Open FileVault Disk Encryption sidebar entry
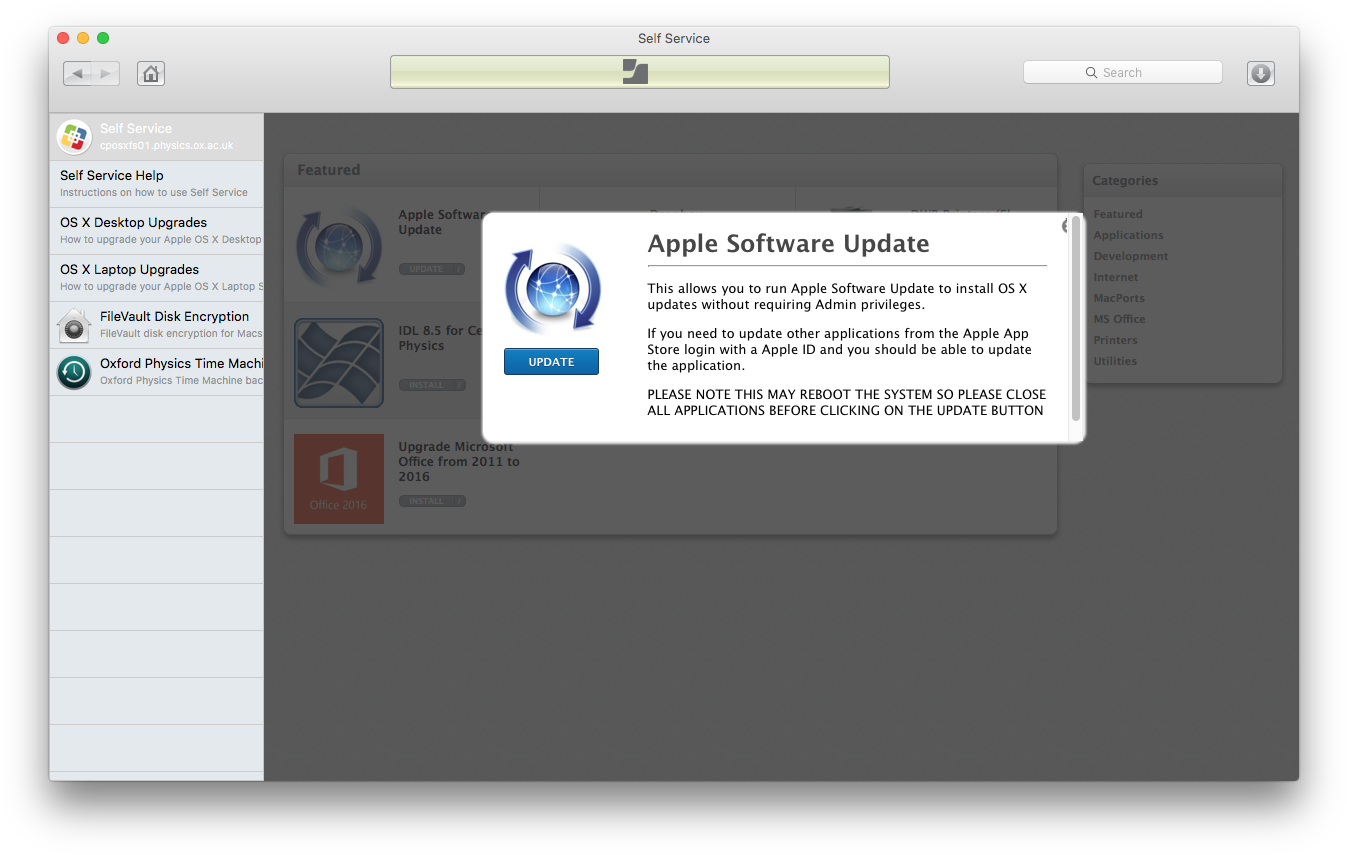Screen dimensions: 1347x855 point(157,325)
